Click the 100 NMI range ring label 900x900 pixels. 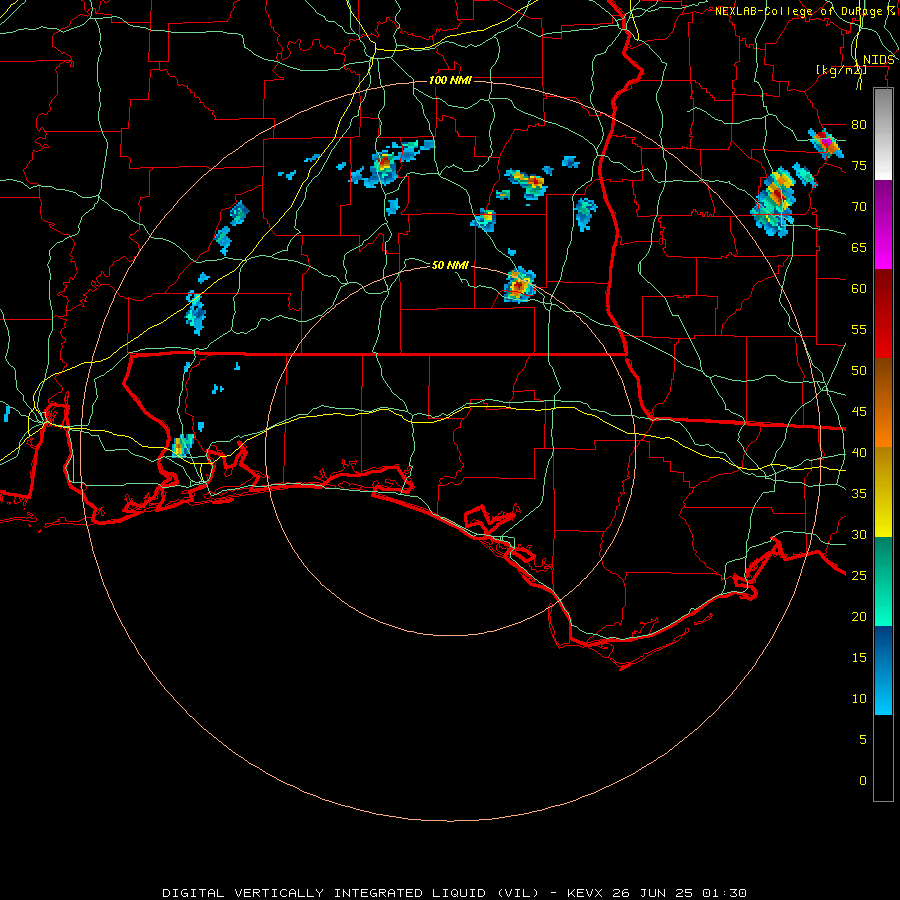pyautogui.click(x=450, y=80)
